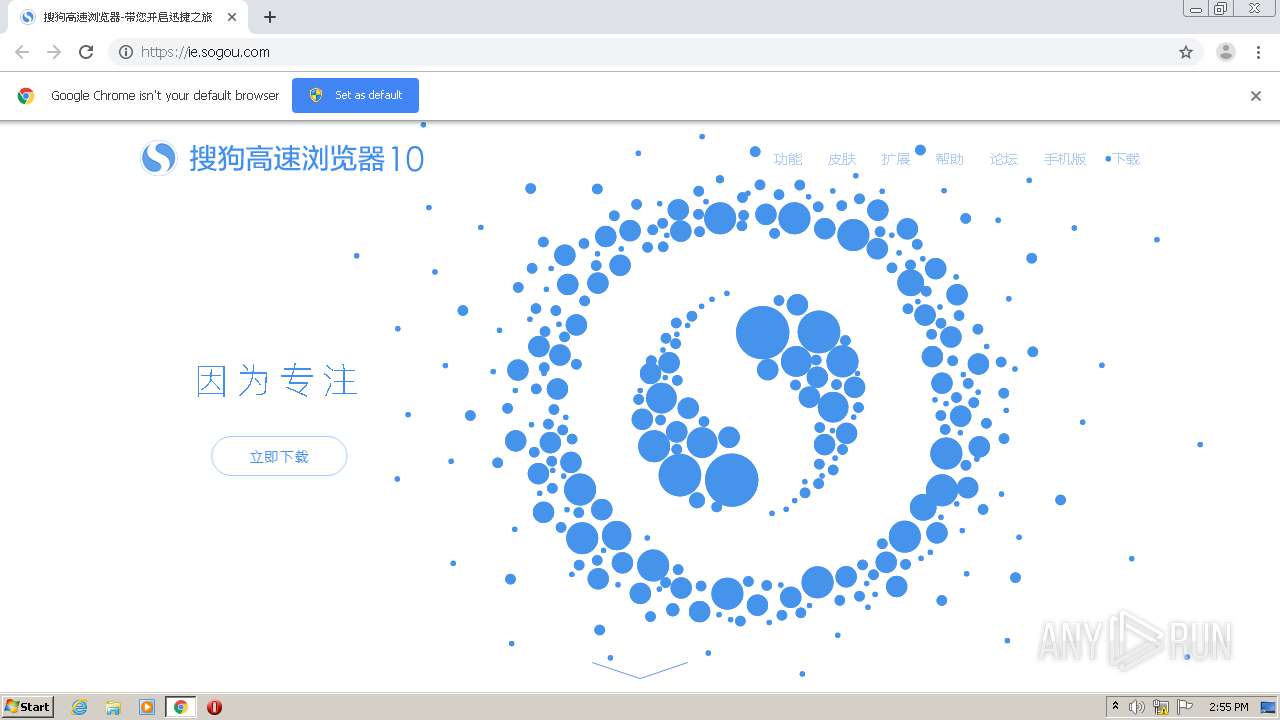Go forward using the browser forward arrow
The image size is (1280, 720).
[x=54, y=52]
